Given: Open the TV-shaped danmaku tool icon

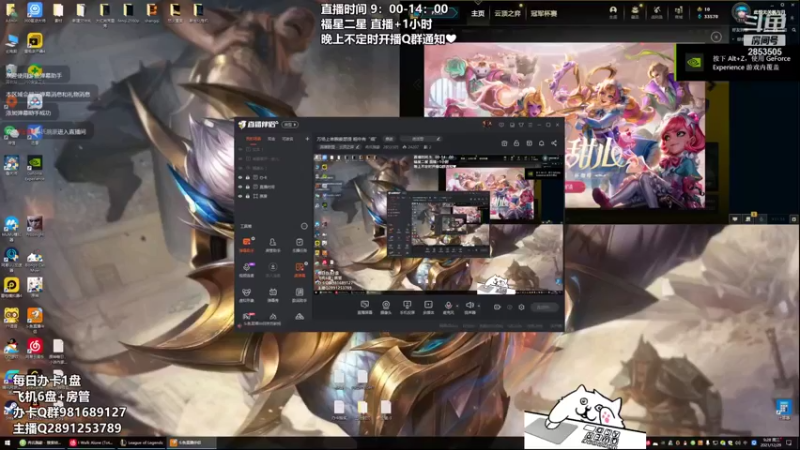Looking at the screenshot, I should click(273, 294).
